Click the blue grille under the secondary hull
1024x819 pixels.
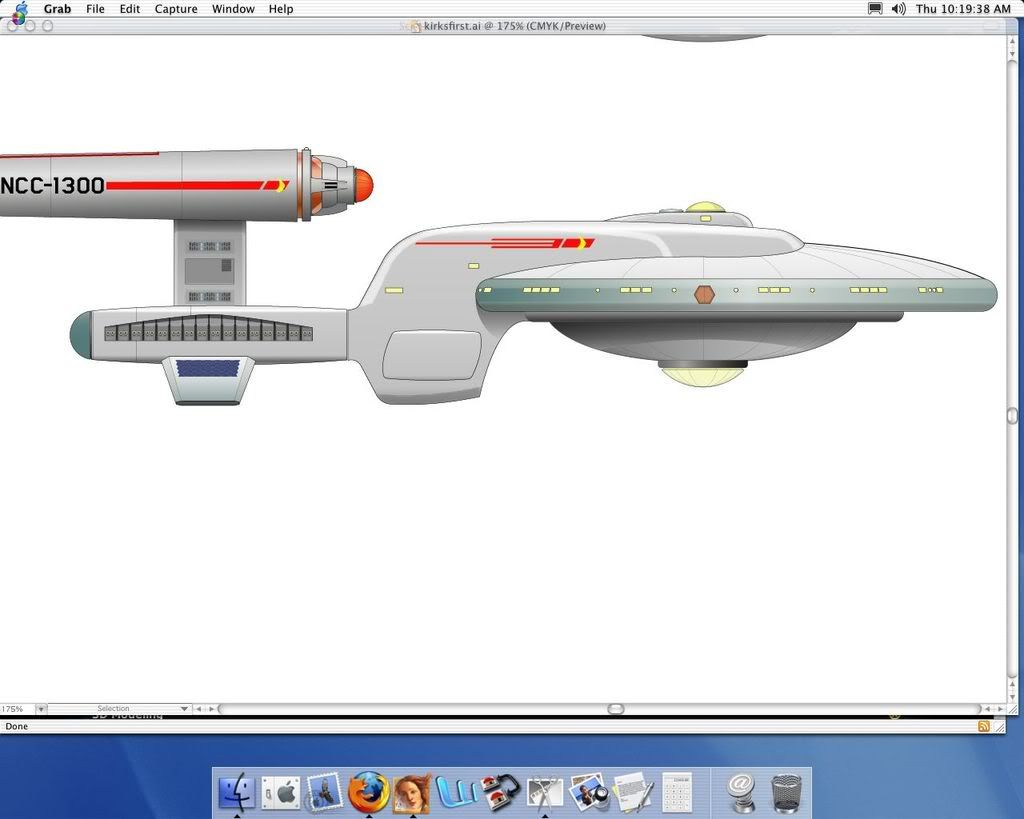207,368
